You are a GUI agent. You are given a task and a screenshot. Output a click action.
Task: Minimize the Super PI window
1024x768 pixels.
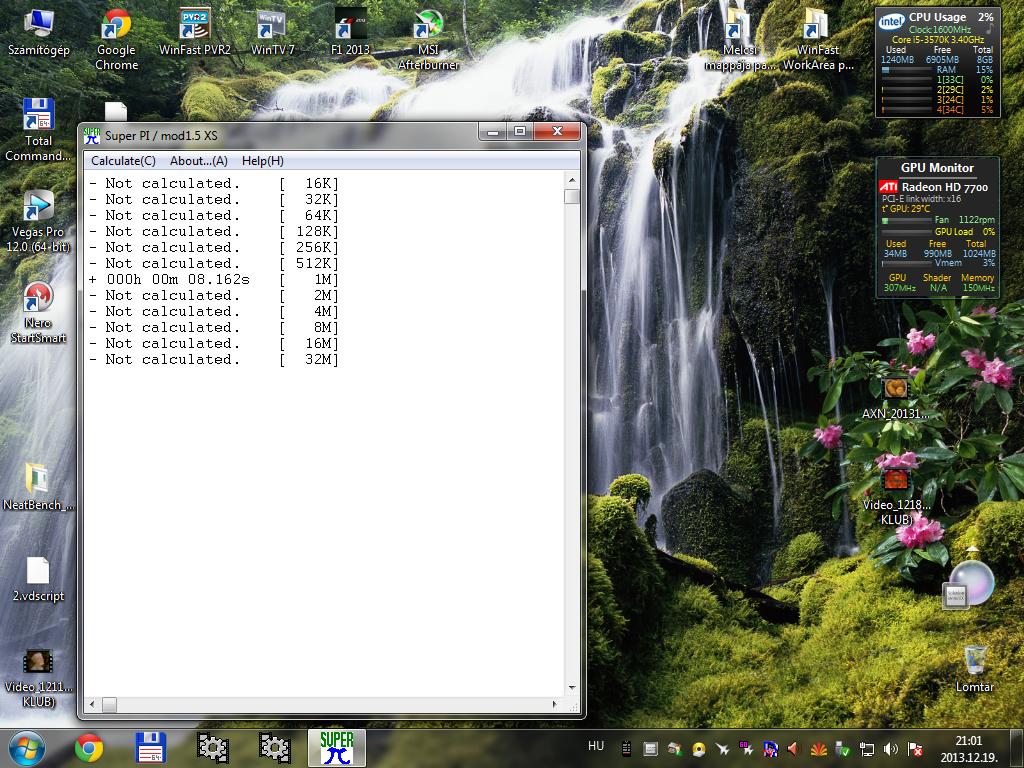[493, 132]
